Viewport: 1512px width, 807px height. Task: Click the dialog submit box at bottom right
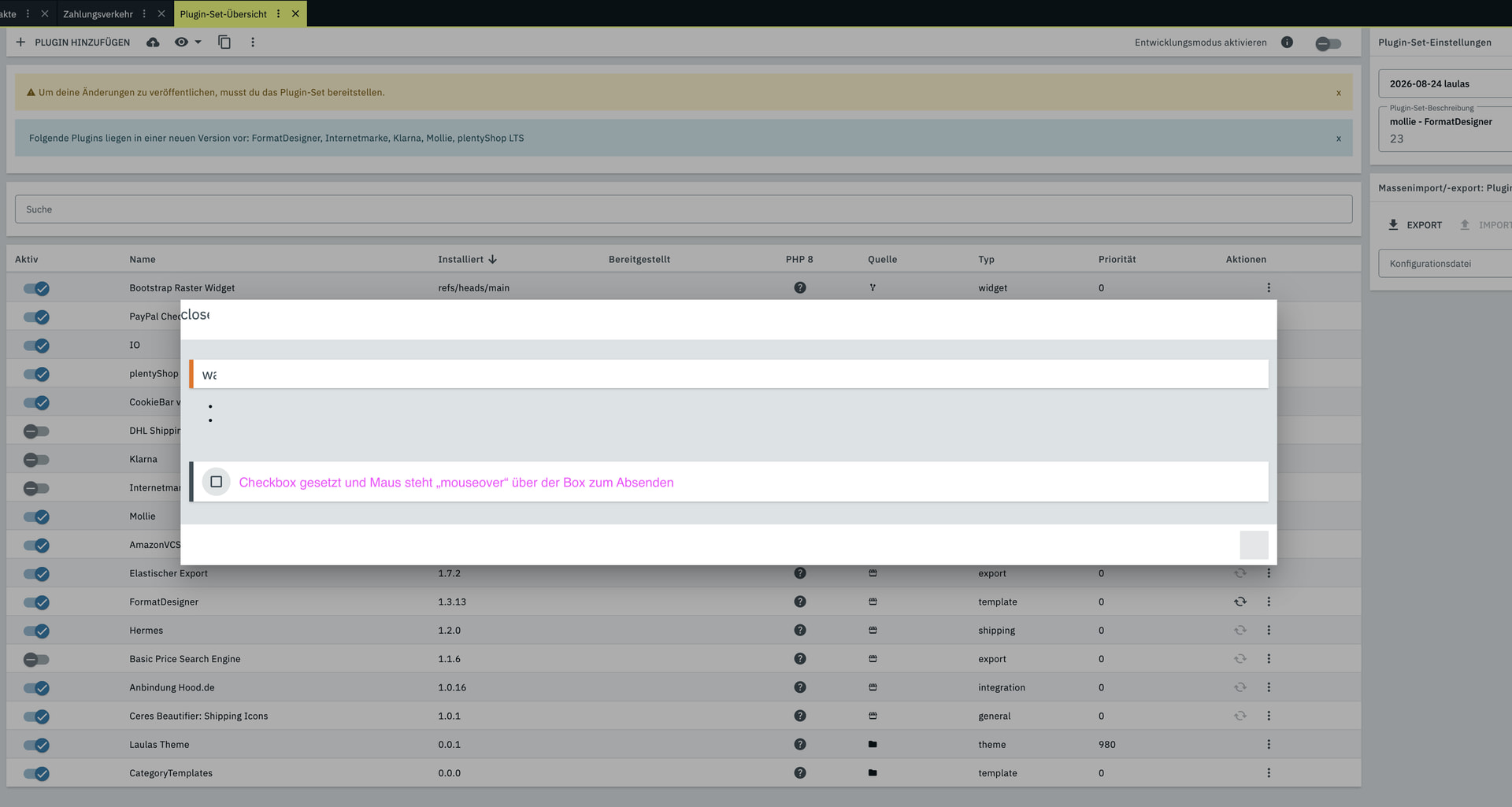1254,545
